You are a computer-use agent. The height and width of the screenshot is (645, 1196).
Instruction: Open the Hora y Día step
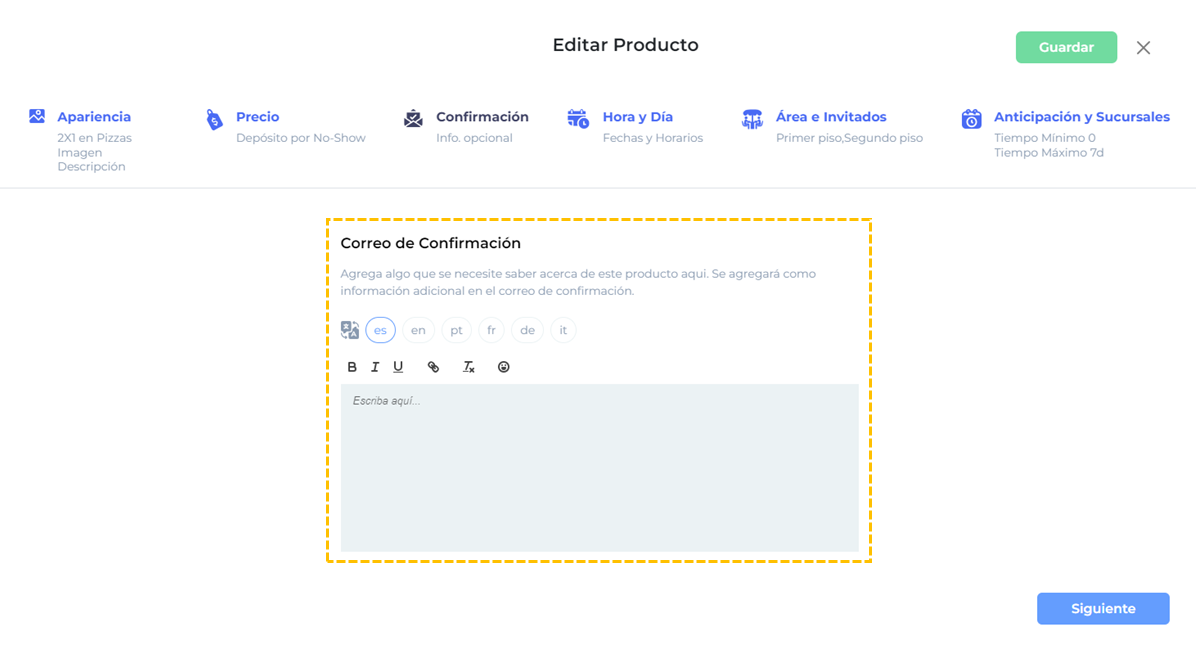coord(638,117)
